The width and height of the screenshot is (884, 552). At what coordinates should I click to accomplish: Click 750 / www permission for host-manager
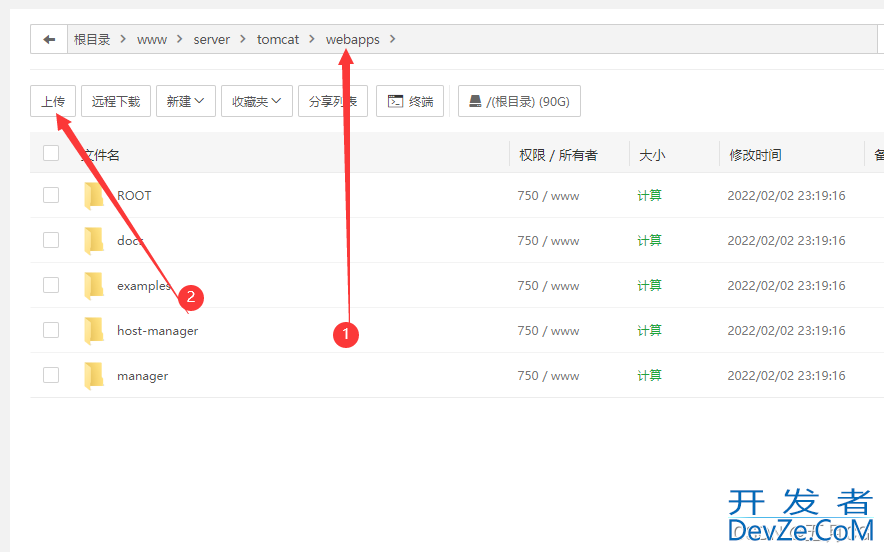(x=548, y=330)
